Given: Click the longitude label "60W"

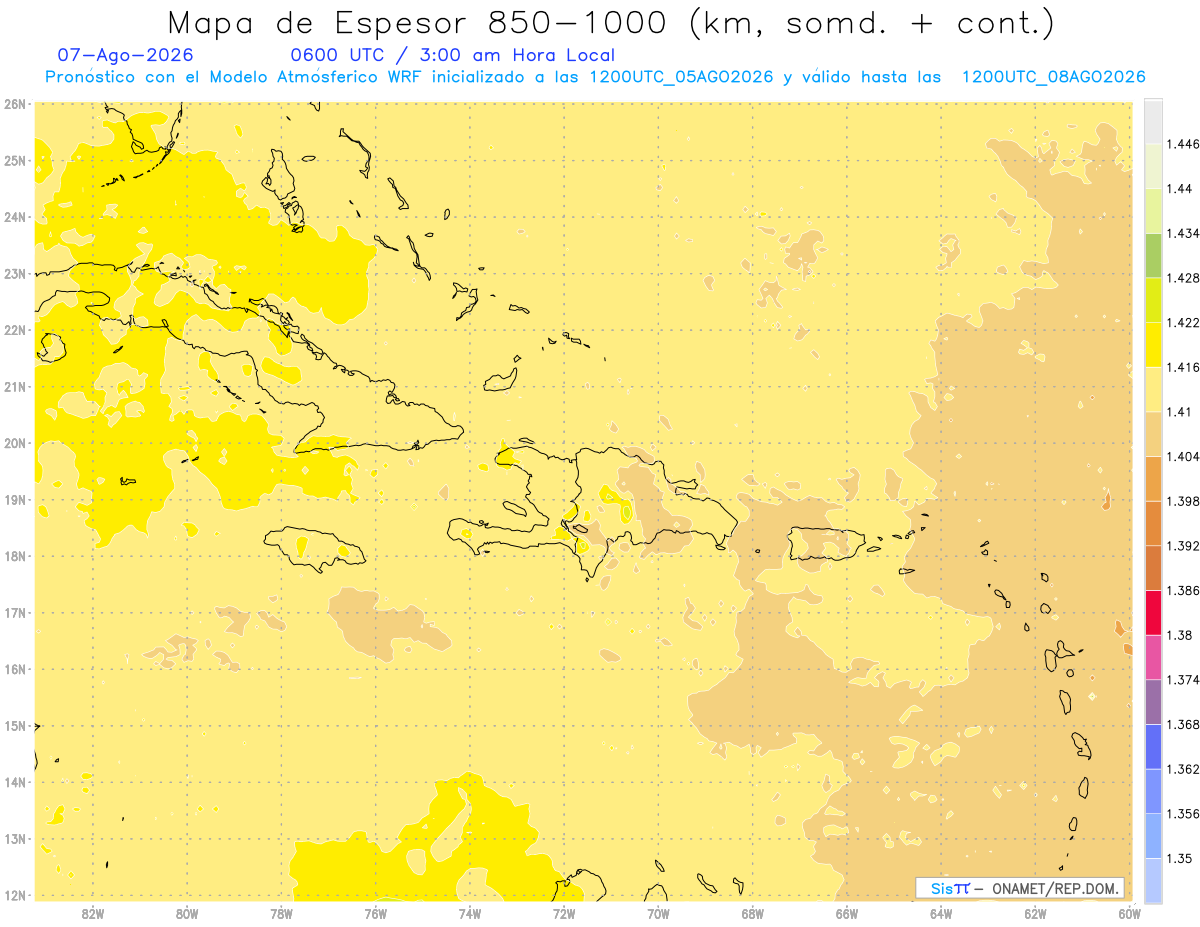Looking at the screenshot, I should coord(1129,913).
